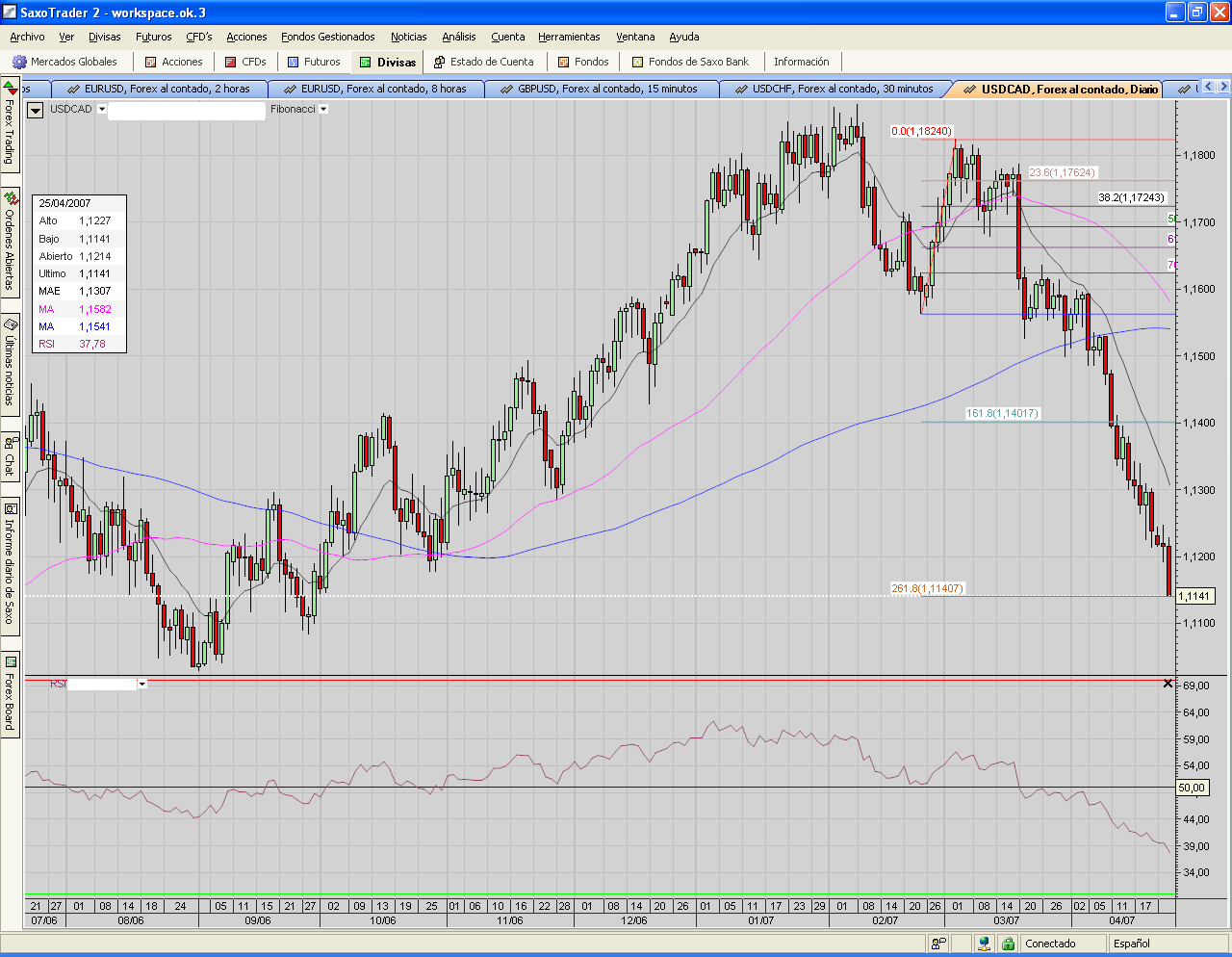Open the Chat sidebar panel
The image size is (1232, 957).
(10, 455)
